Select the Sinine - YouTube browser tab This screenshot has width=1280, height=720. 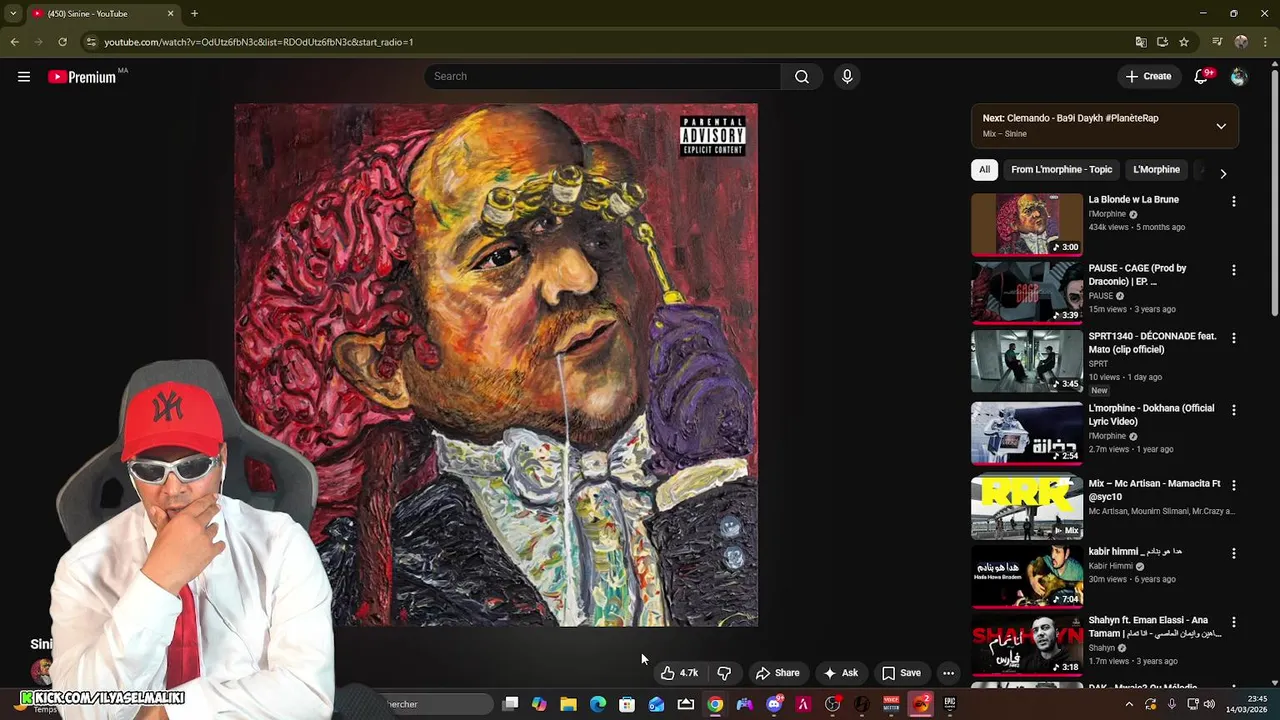(x=103, y=13)
